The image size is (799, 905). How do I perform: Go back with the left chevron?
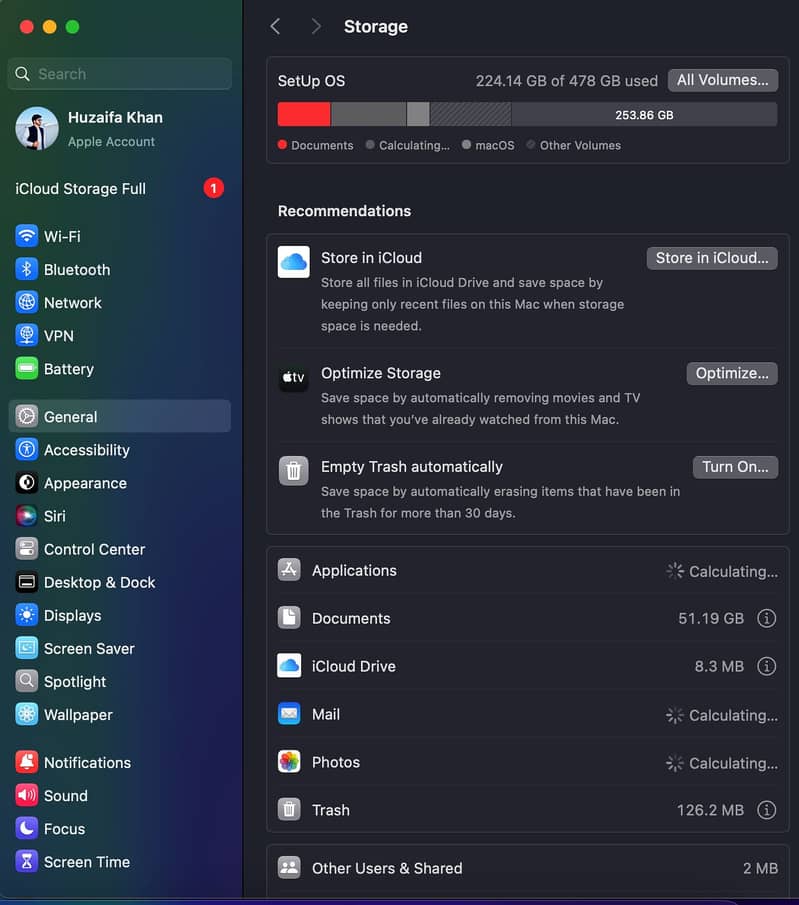point(275,26)
